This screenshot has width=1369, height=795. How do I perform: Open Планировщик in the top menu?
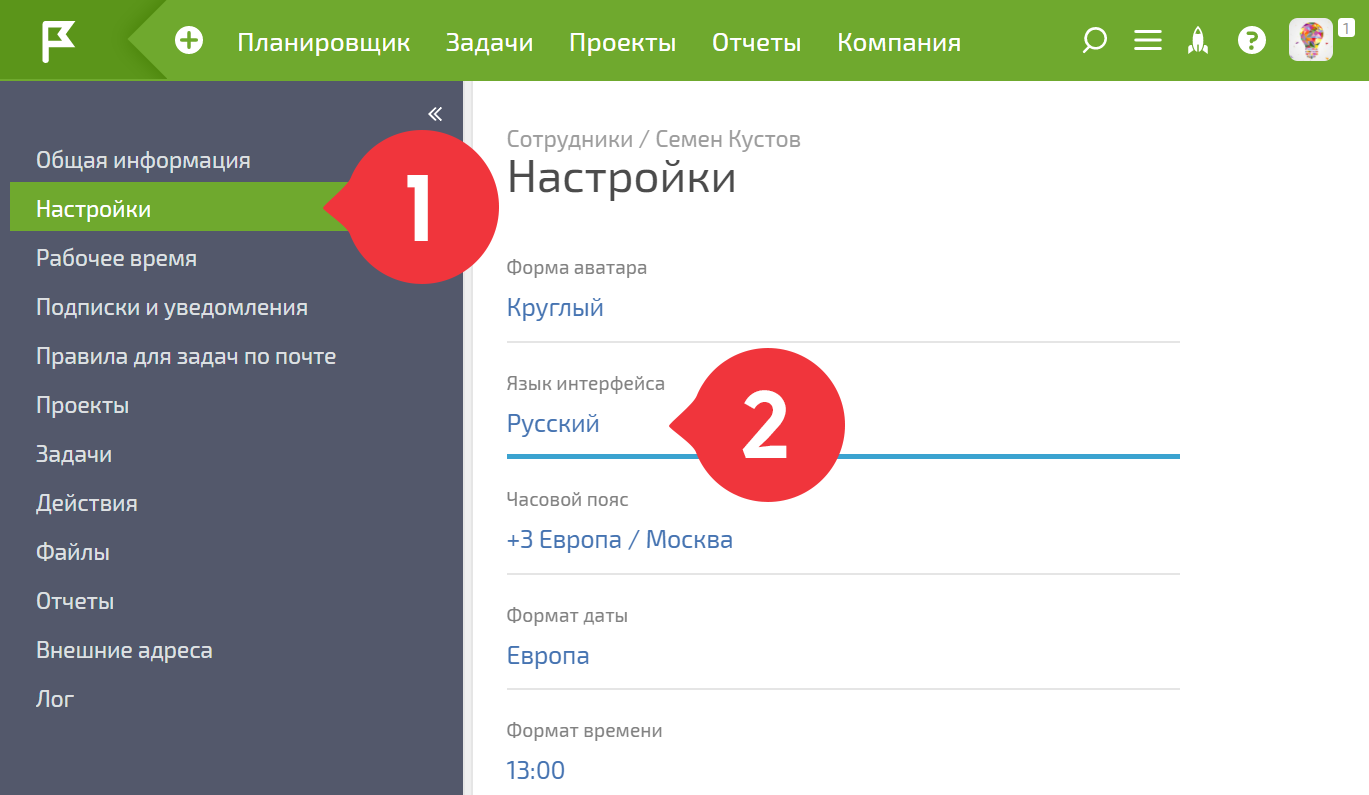point(324,42)
